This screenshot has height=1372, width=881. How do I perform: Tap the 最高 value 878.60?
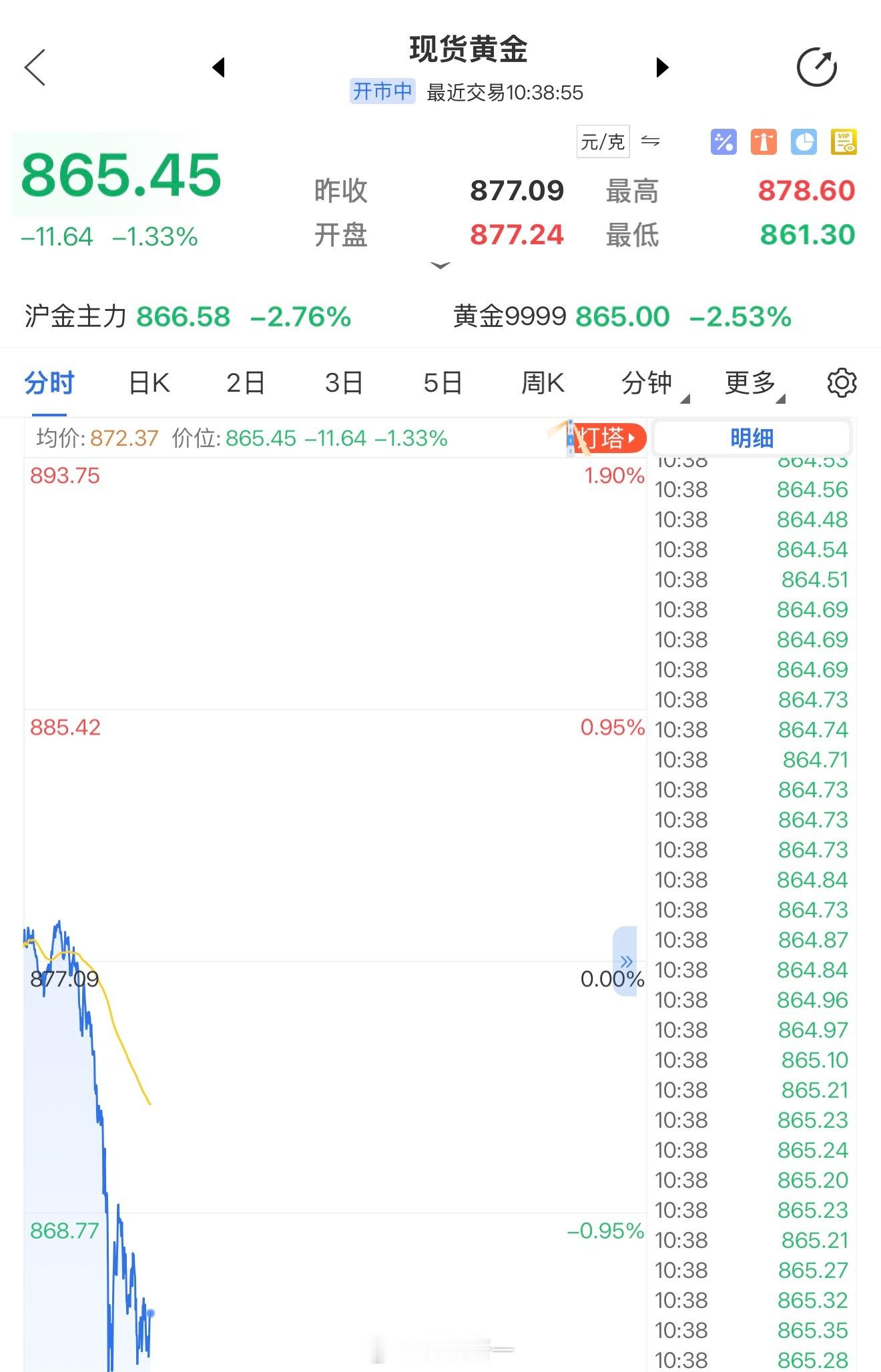point(806,191)
